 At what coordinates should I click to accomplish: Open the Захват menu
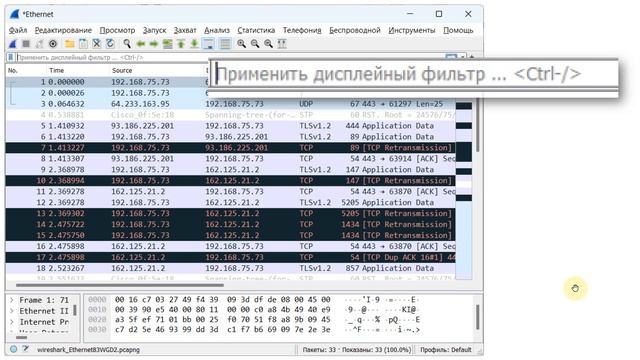coord(185,30)
